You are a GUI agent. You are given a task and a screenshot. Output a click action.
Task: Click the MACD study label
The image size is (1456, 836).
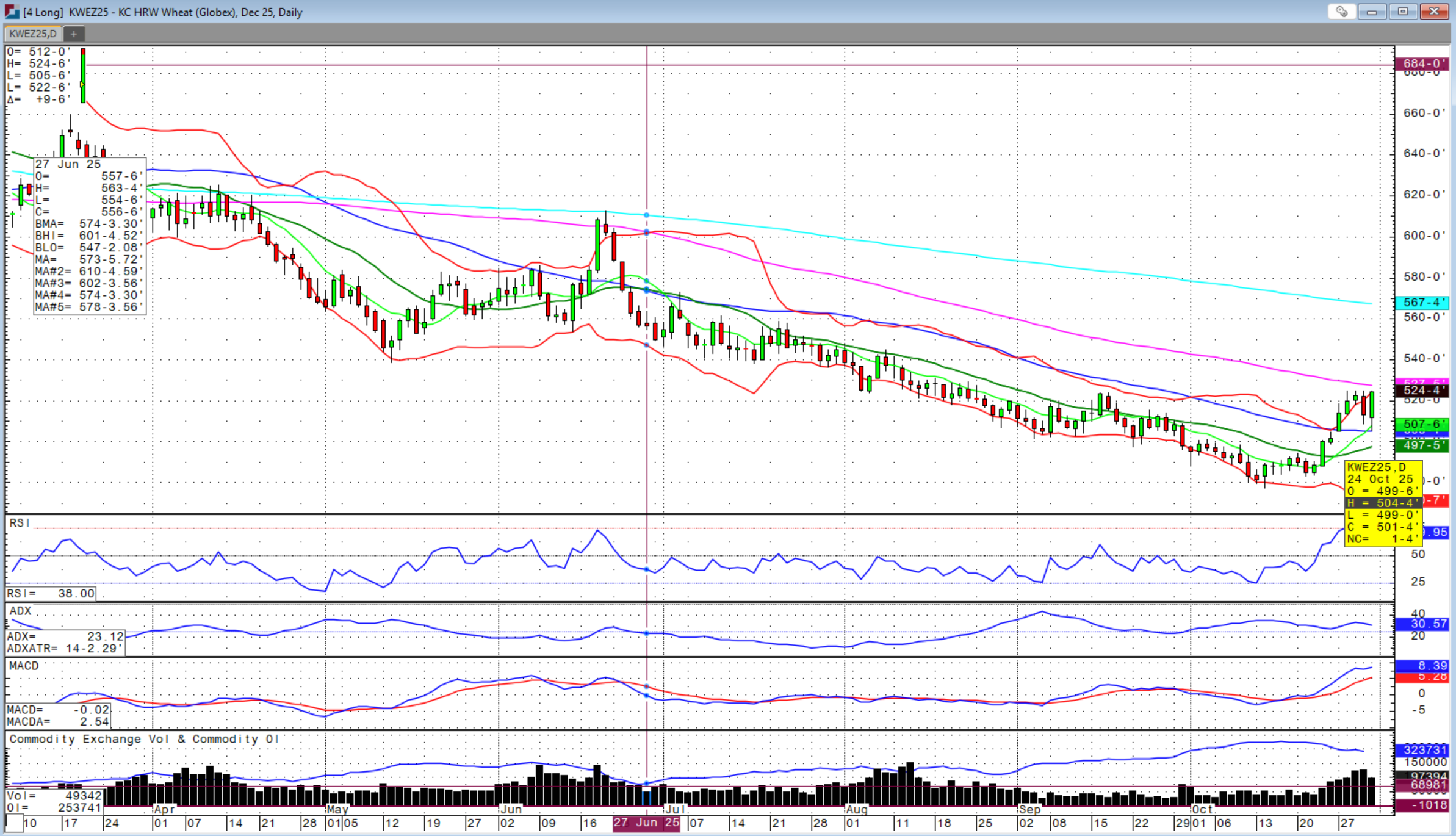[24, 666]
